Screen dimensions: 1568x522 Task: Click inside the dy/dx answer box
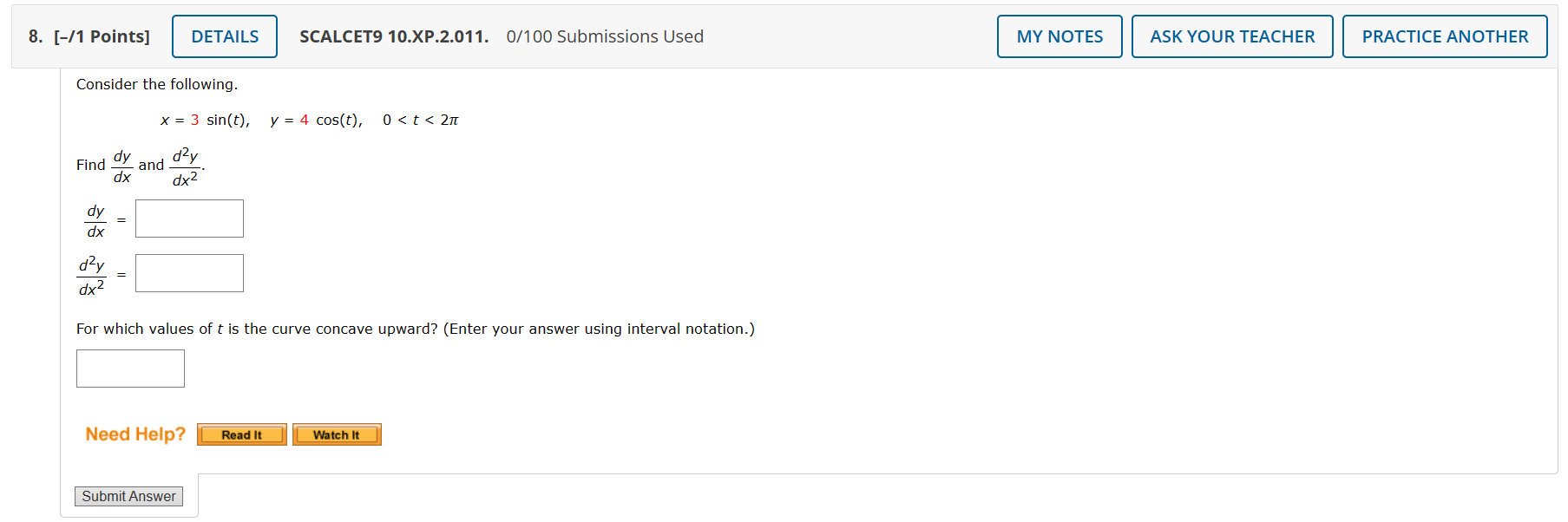click(x=188, y=218)
